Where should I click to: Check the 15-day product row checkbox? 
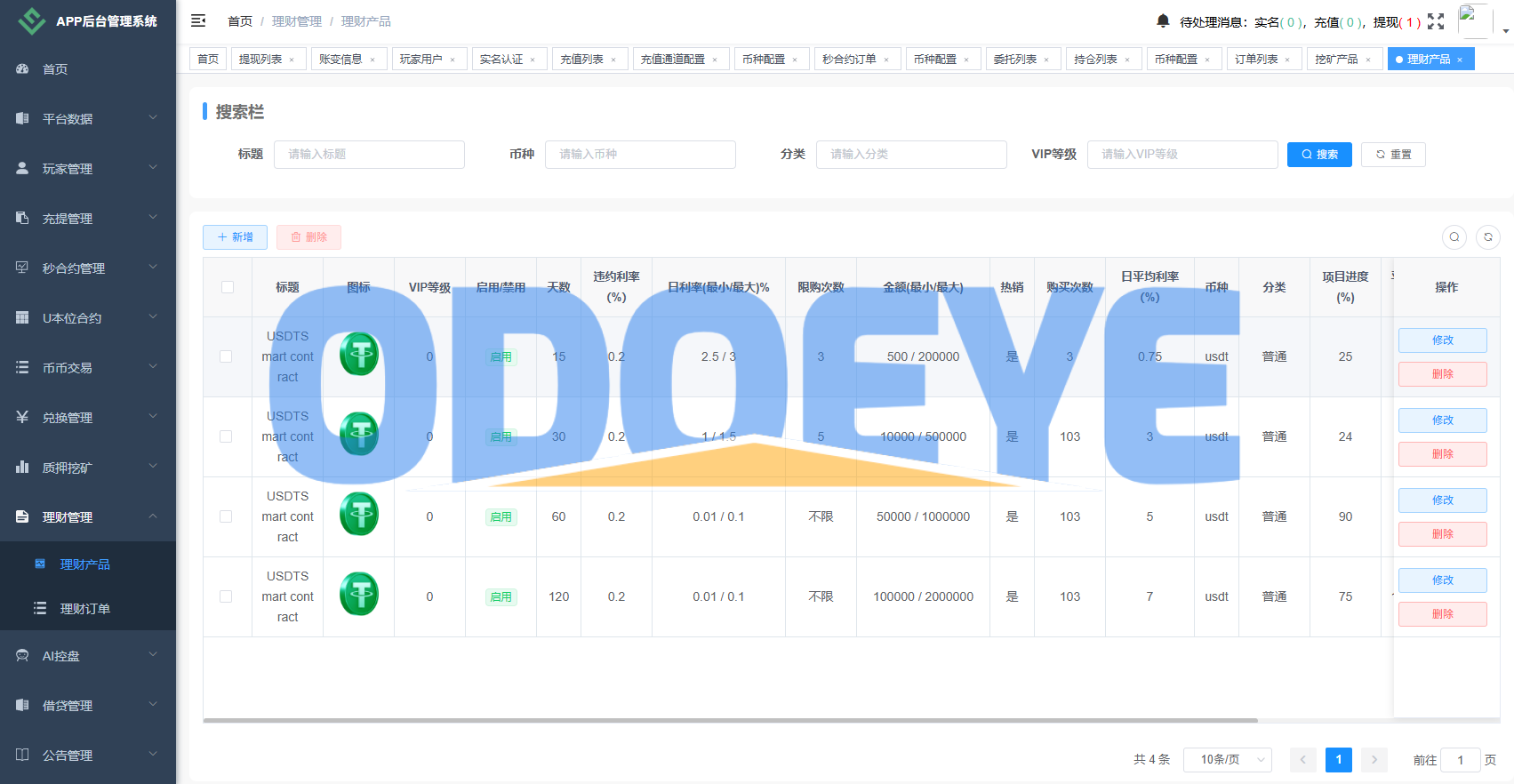pyautogui.click(x=226, y=356)
